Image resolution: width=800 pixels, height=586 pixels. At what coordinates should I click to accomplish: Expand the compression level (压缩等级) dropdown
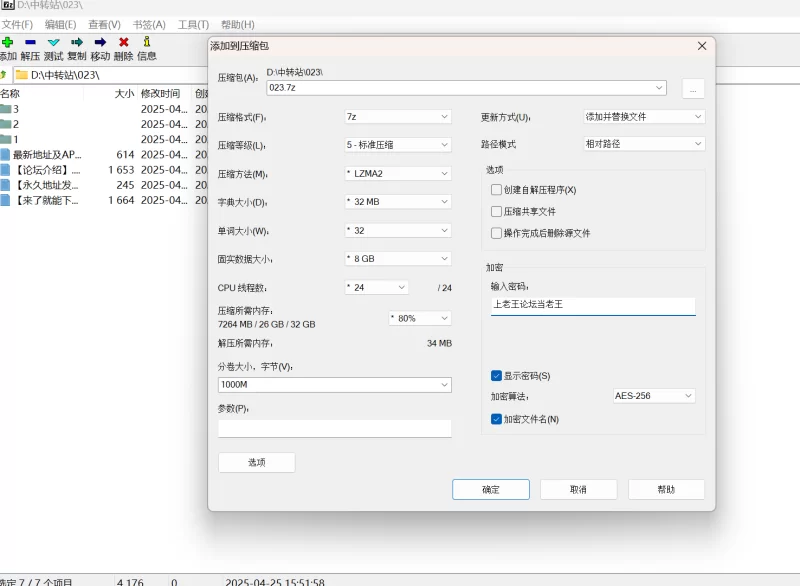pos(397,145)
